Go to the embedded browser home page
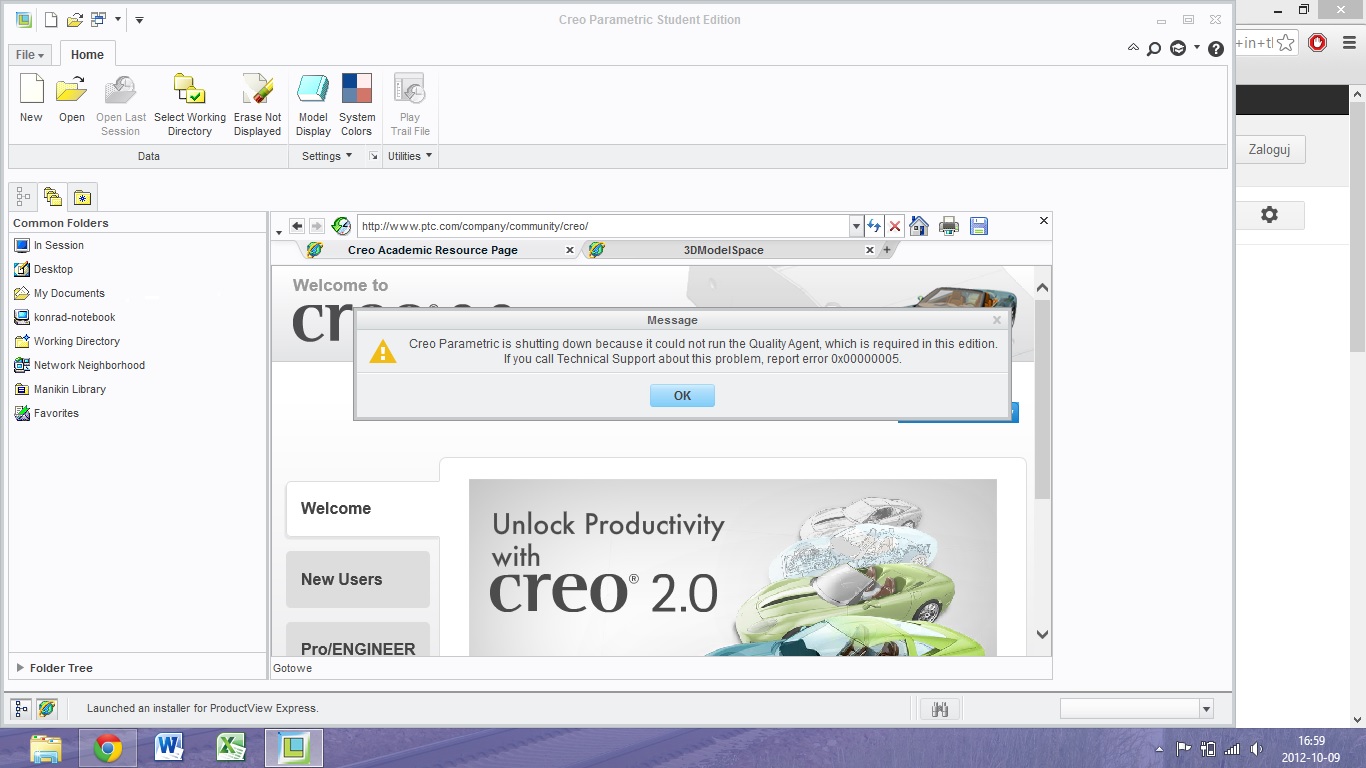Screen dimensions: 1366x768 click(919, 226)
